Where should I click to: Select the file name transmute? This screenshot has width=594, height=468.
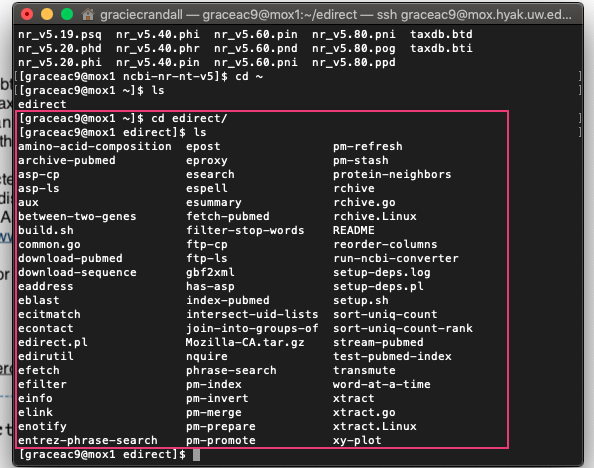click(364, 371)
